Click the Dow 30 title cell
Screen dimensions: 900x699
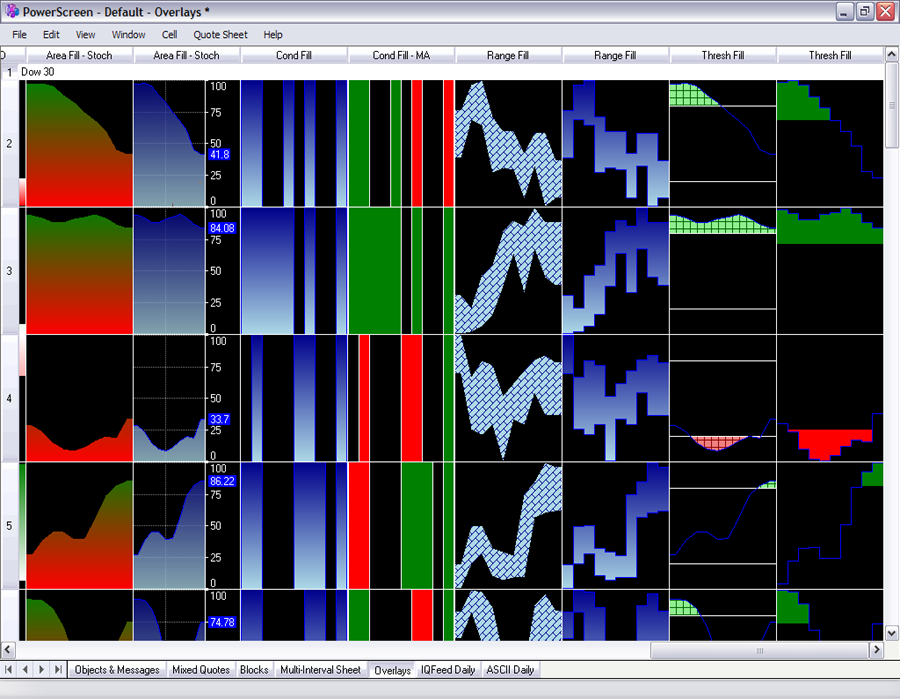[38, 73]
